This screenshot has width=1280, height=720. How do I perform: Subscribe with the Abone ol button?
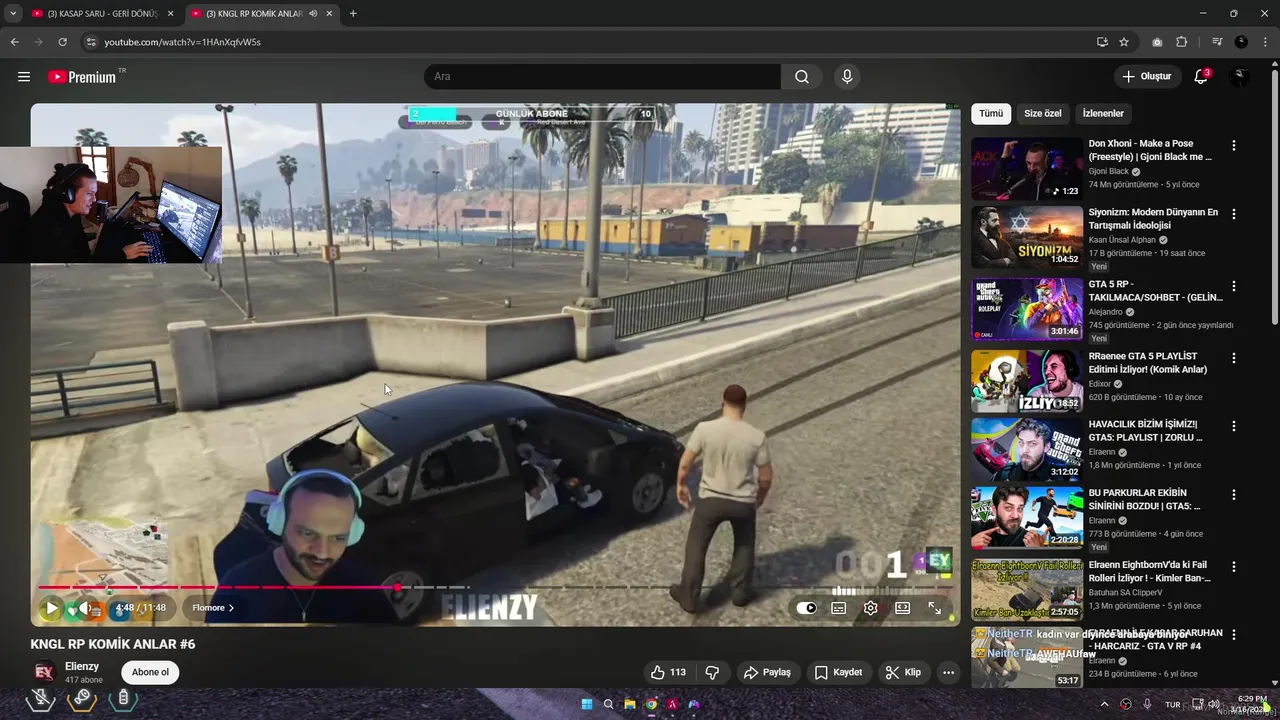(150, 672)
